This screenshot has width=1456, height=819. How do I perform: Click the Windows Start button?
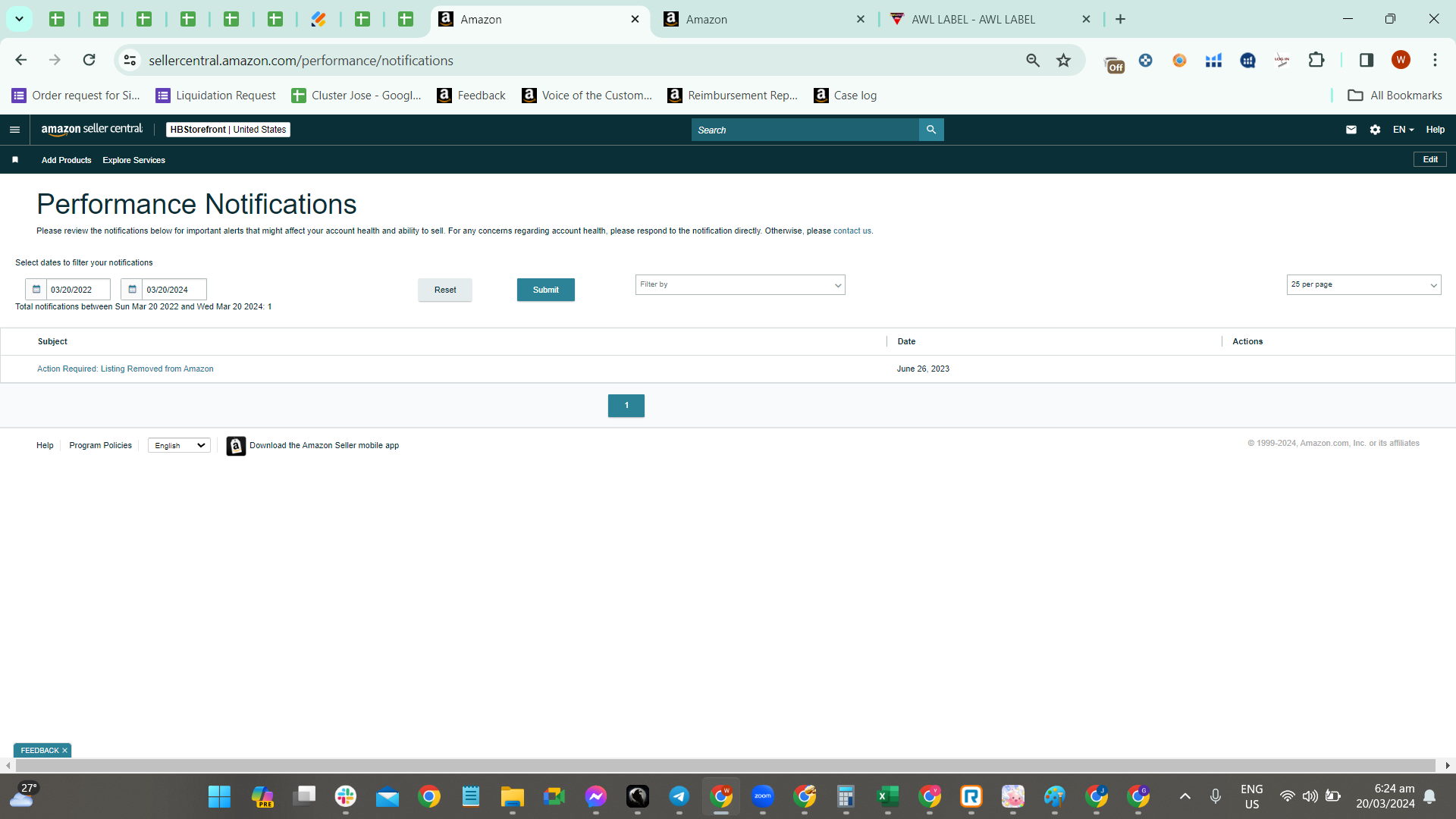click(x=219, y=796)
